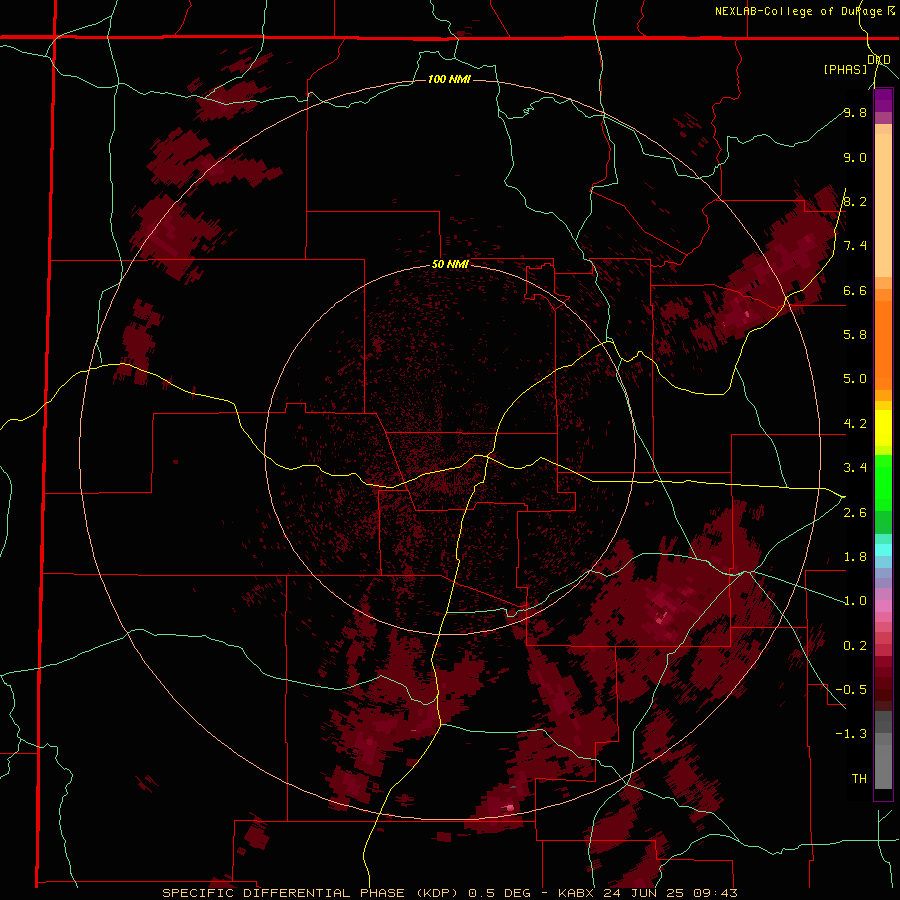Click the NEXLAB-College of DuPage credit text
Screen dimensions: 900x900
[x=799, y=11]
